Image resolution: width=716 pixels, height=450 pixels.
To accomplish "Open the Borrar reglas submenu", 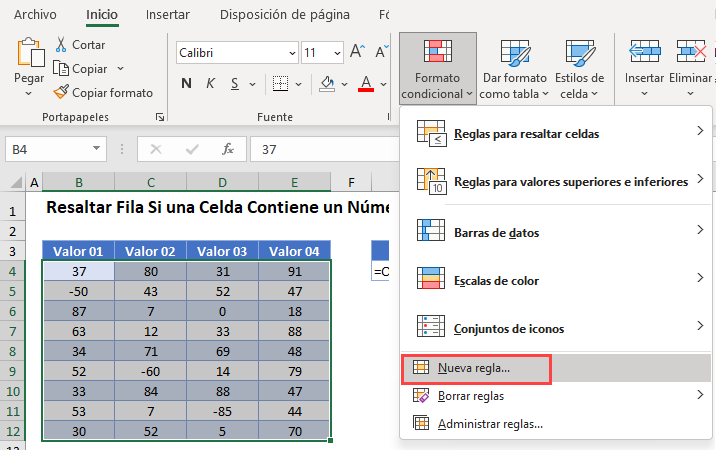I will click(x=556, y=396).
